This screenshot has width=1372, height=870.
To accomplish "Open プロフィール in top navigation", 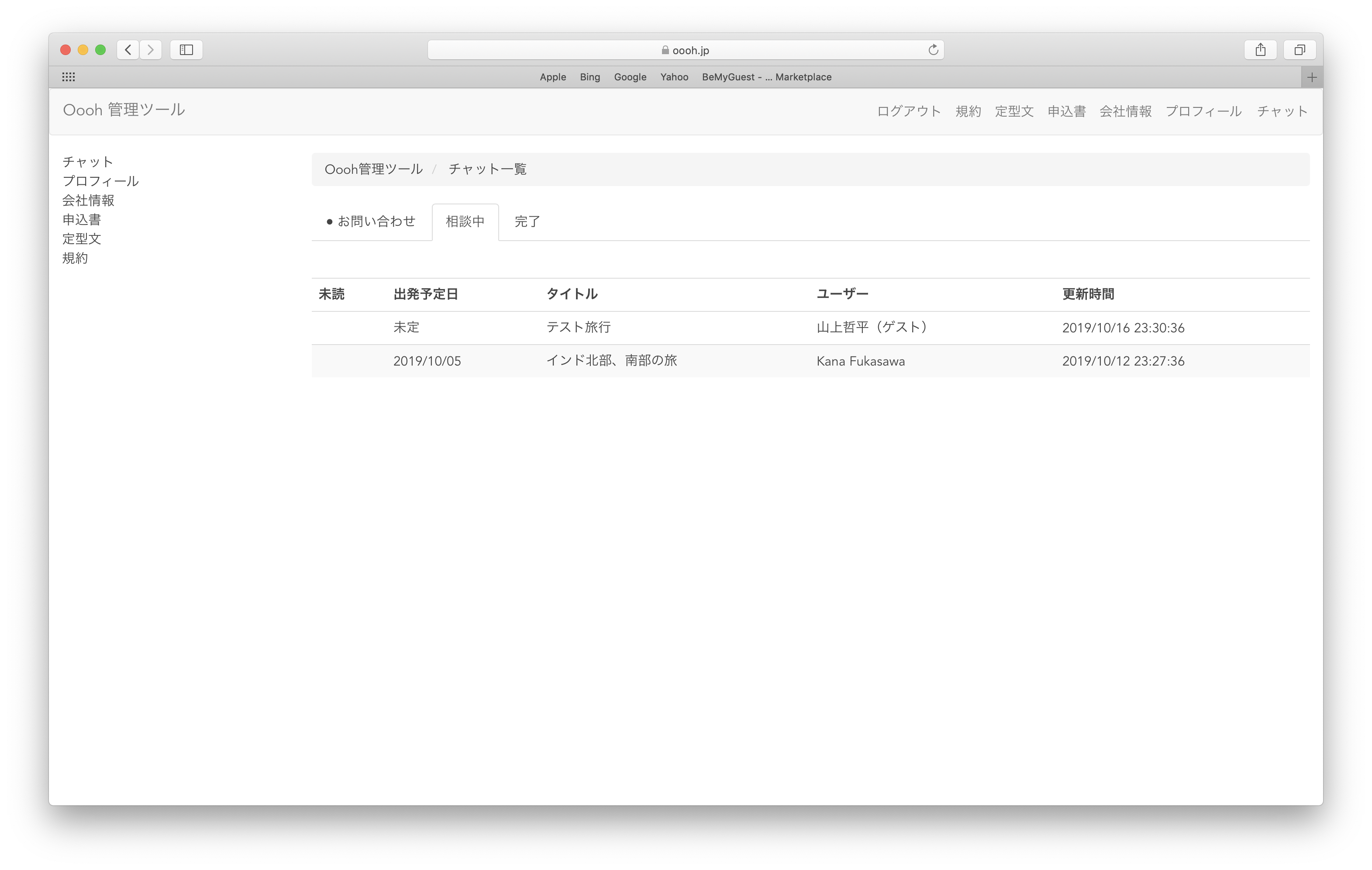I will point(1203,111).
